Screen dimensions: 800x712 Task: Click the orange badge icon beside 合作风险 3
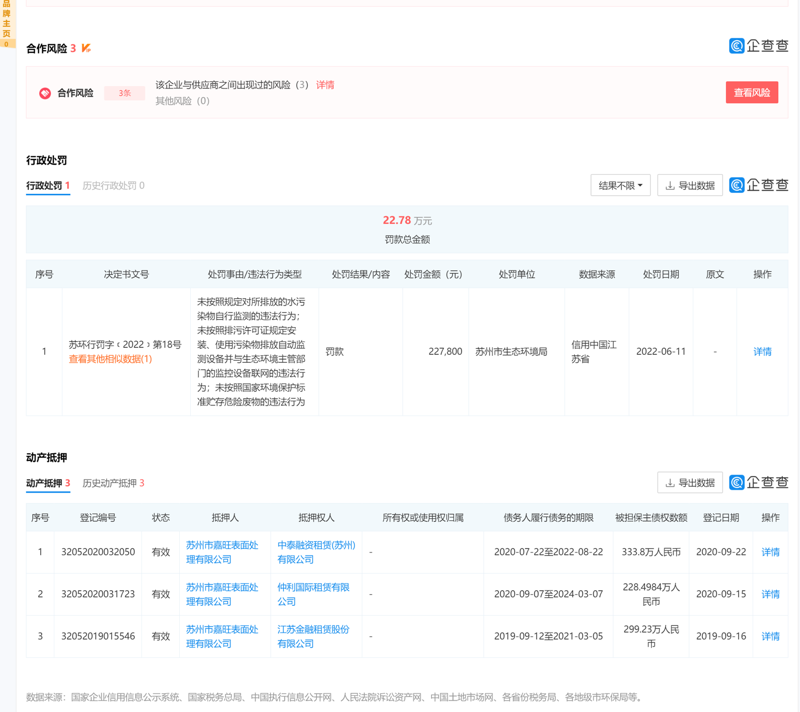pos(86,48)
